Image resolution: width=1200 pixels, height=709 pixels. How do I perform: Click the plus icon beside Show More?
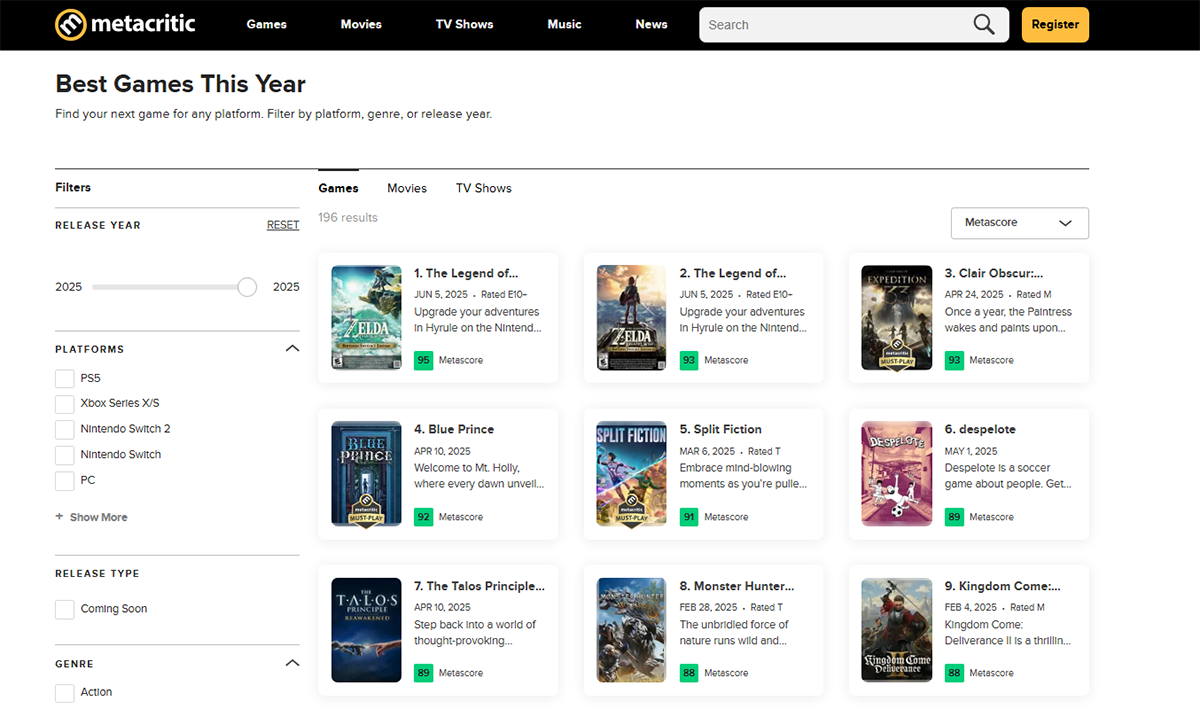(x=59, y=517)
